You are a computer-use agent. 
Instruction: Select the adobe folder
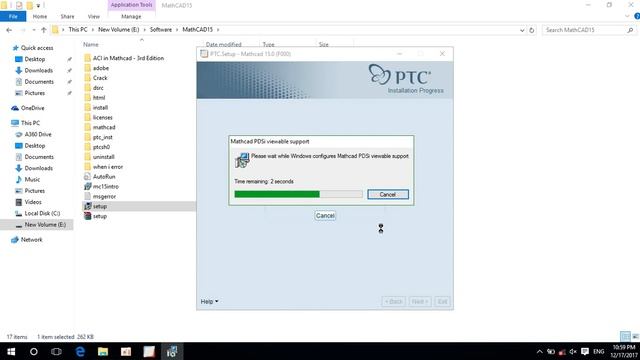[x=100, y=68]
